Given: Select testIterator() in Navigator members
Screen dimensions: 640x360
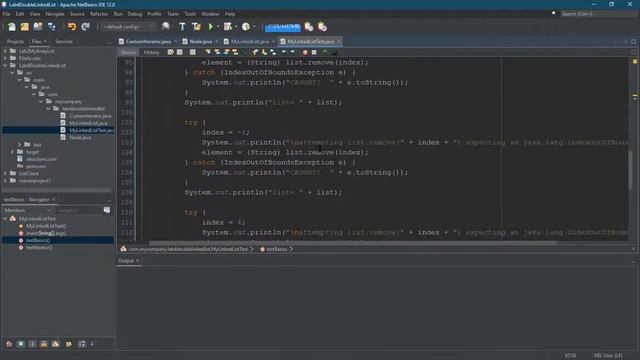Looking at the screenshot, I should coord(39,247).
